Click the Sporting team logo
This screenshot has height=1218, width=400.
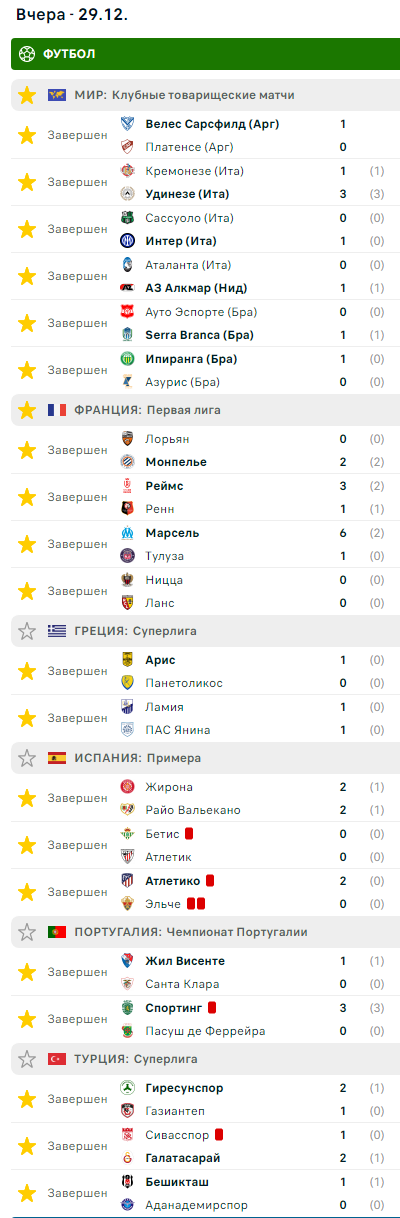pos(127,1007)
